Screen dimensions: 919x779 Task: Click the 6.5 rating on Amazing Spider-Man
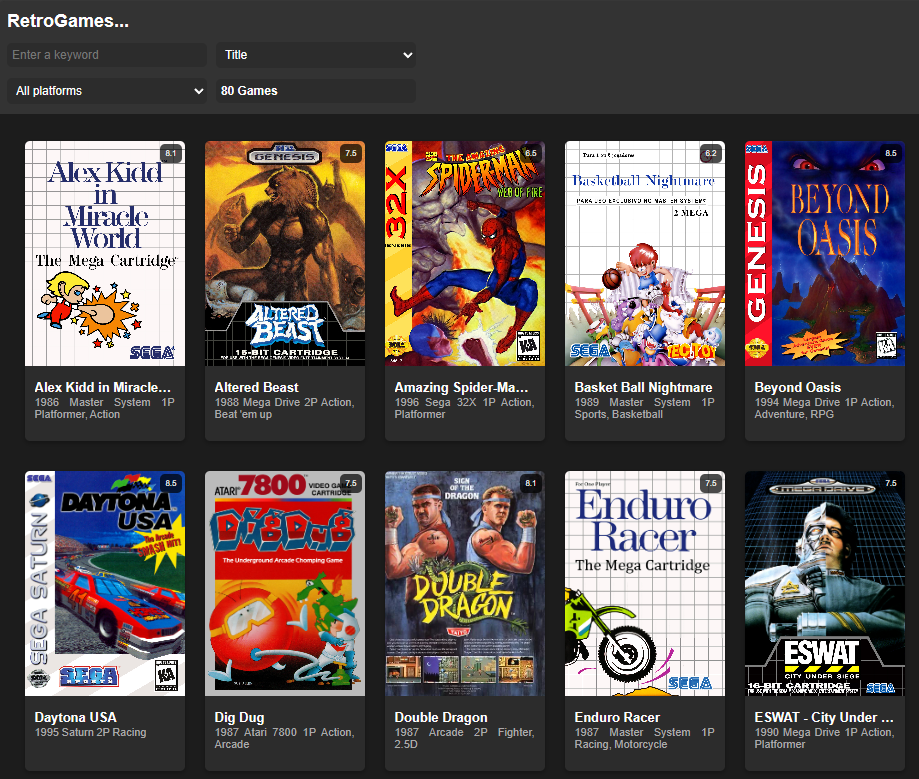530,153
